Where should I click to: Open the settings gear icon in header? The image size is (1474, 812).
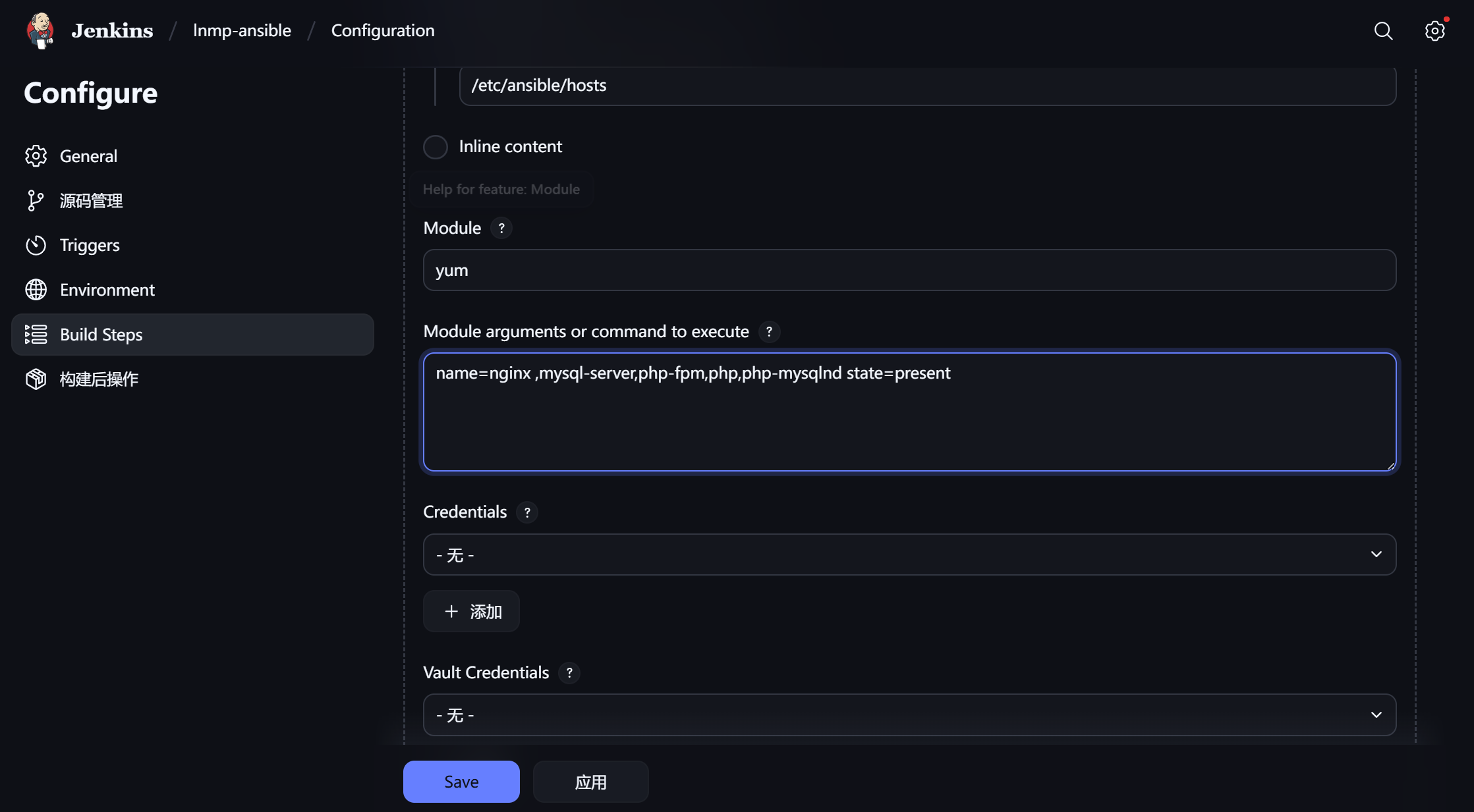1434,31
